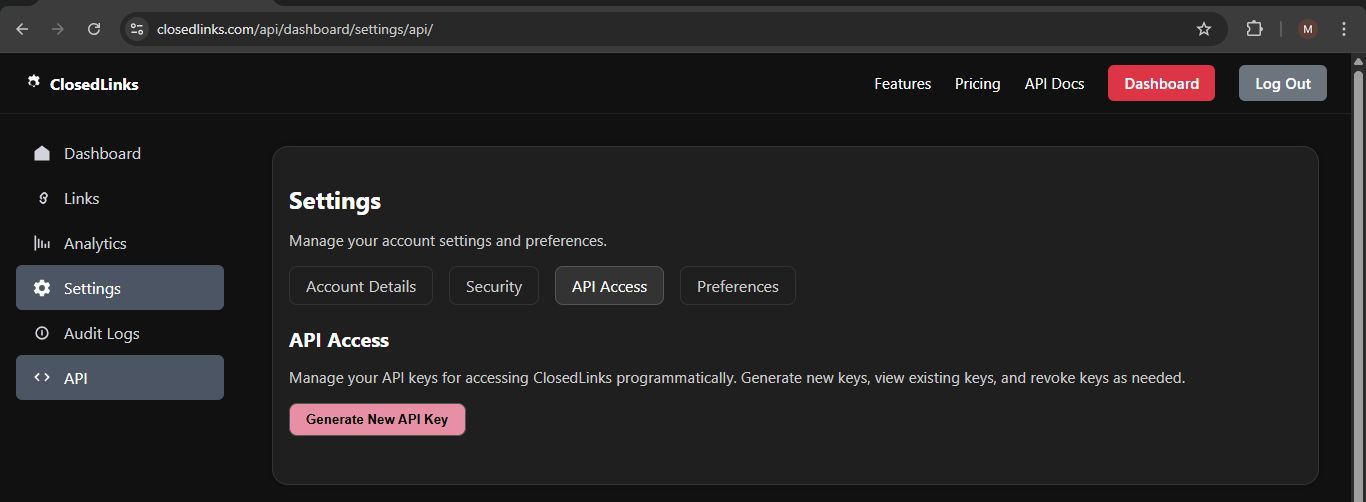Bookmark this page with the star icon
Image resolution: width=1366 pixels, height=502 pixels.
(x=1204, y=29)
